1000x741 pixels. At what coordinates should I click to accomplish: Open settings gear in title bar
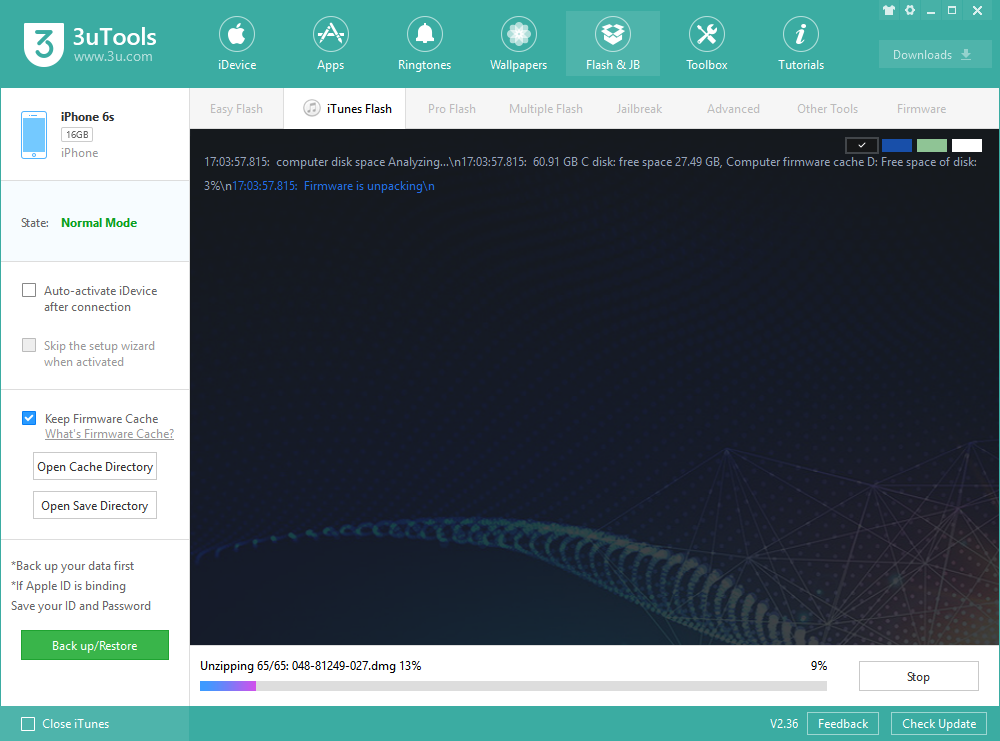point(910,10)
